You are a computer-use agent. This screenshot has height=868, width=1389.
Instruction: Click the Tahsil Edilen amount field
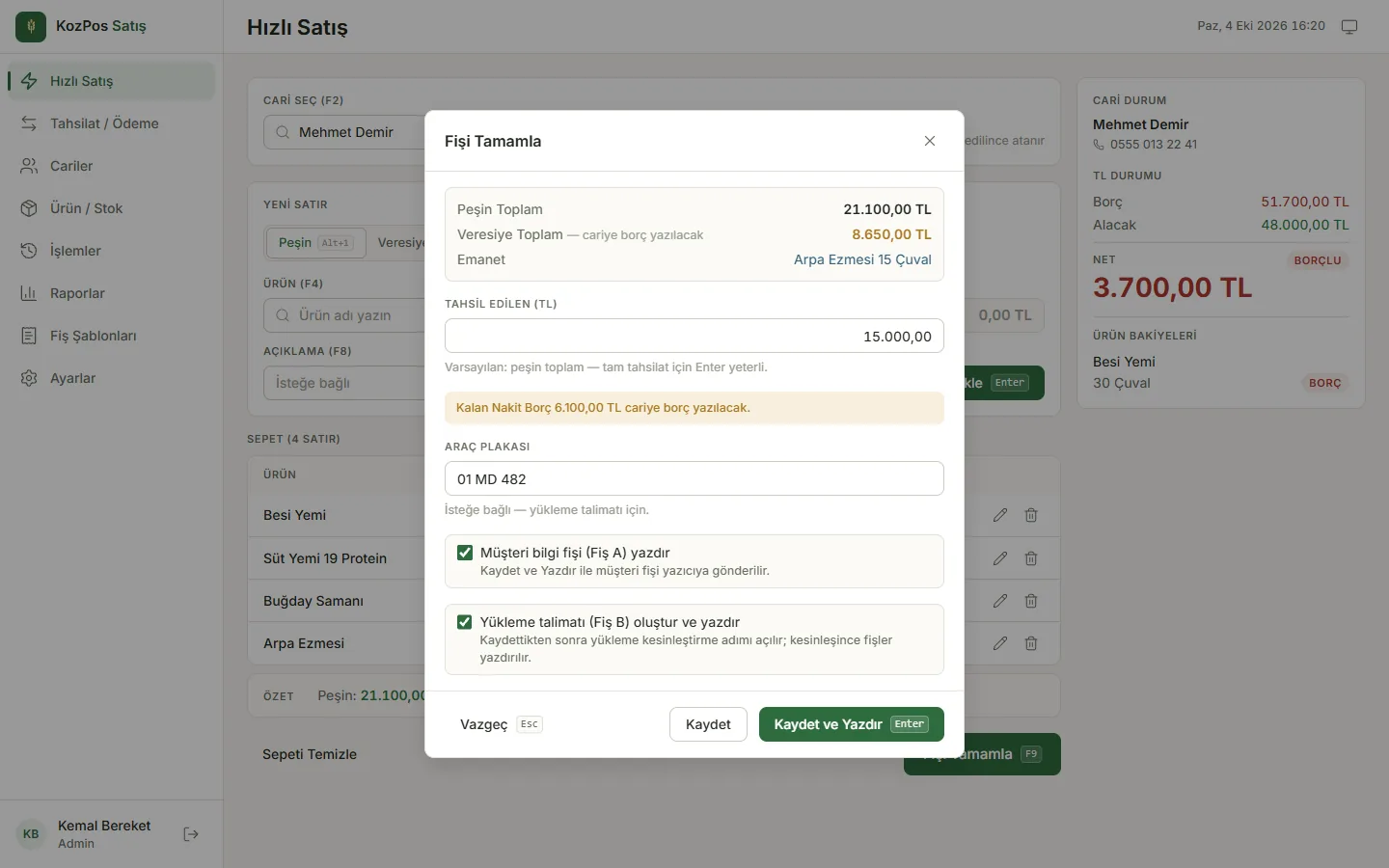point(694,336)
